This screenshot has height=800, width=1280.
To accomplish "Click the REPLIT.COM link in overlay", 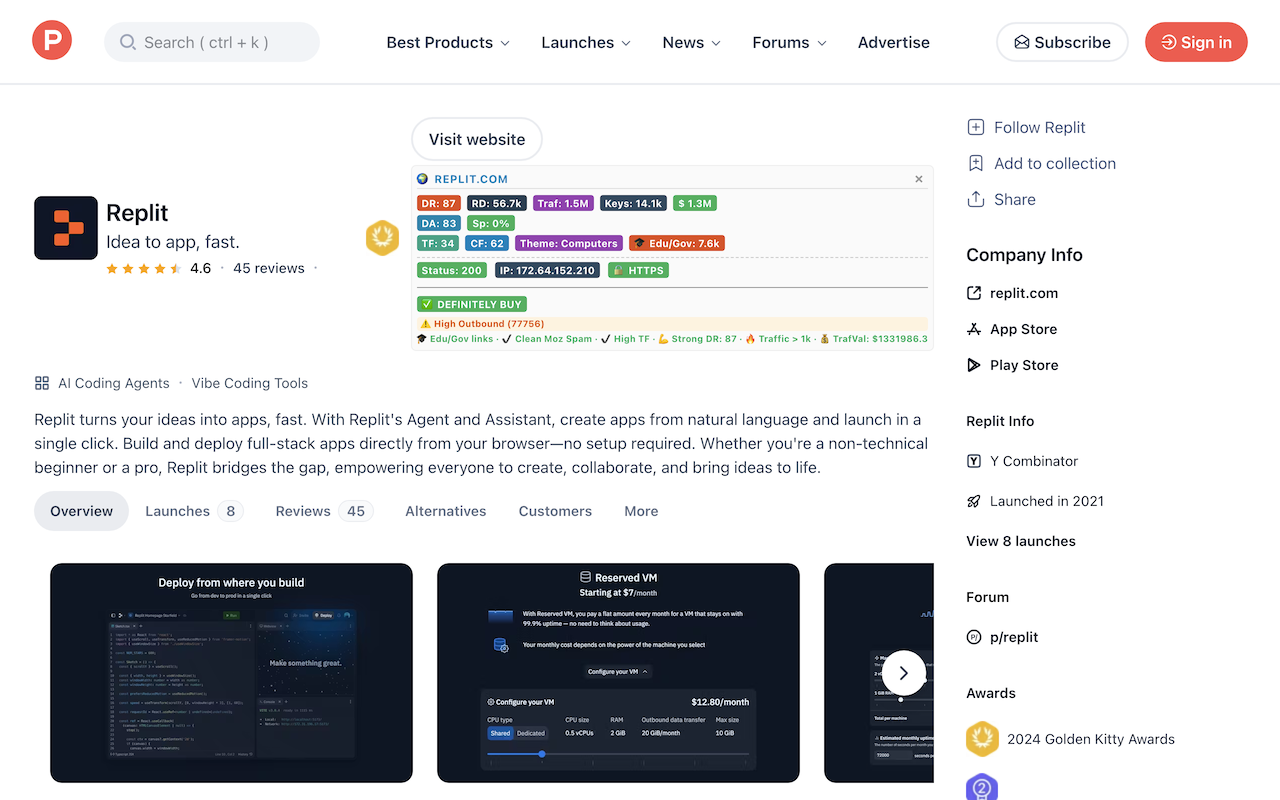I will (471, 179).
